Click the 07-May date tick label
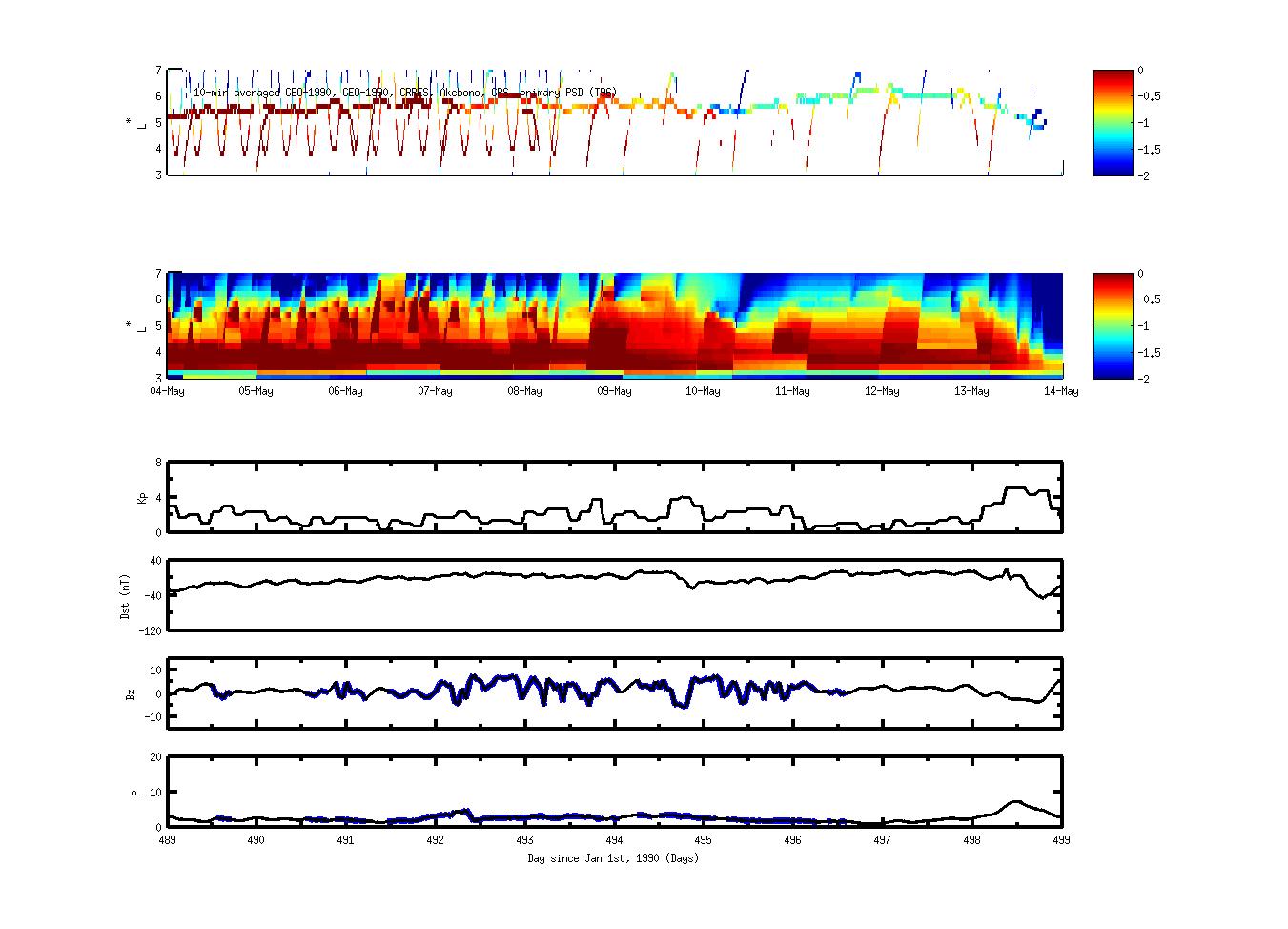 (435, 391)
